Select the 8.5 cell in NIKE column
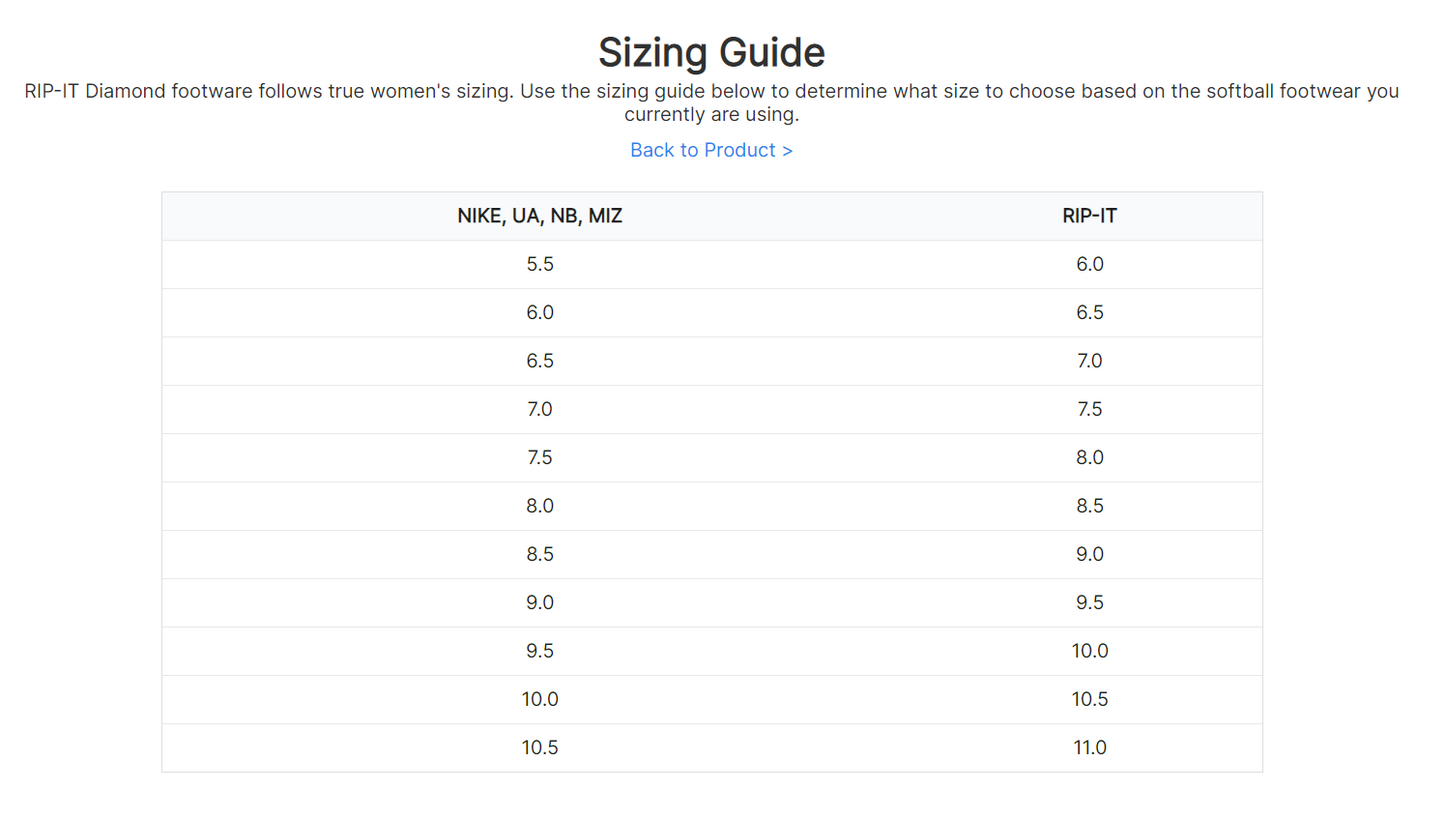 540,554
